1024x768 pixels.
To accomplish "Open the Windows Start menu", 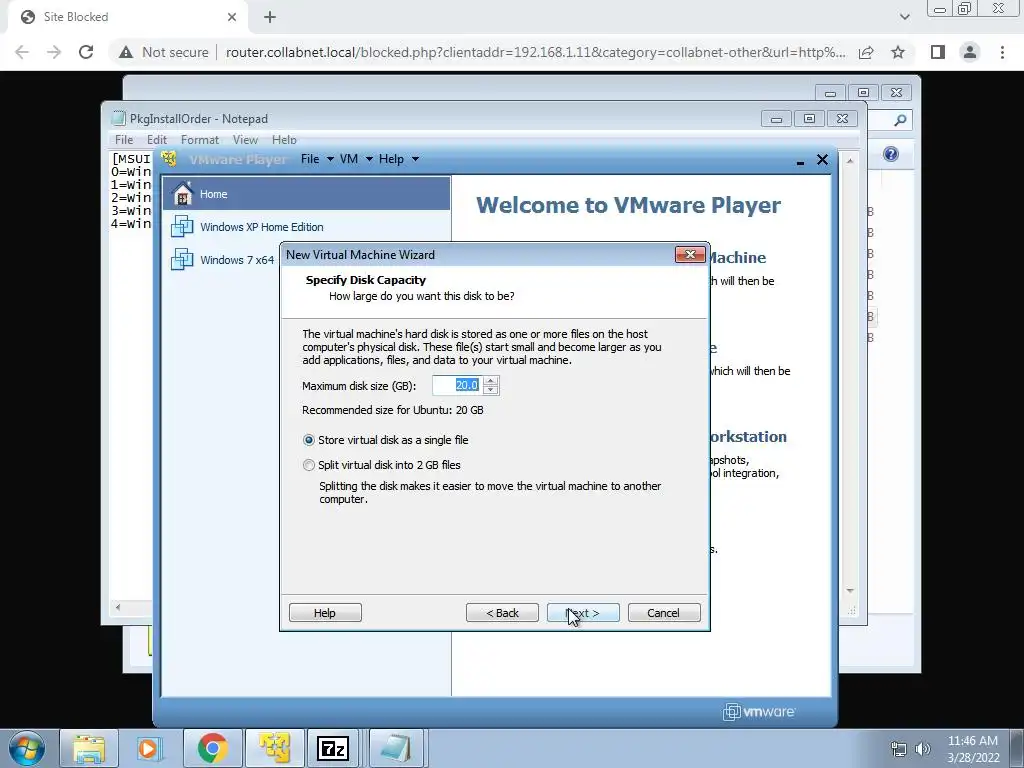I will click(27, 748).
